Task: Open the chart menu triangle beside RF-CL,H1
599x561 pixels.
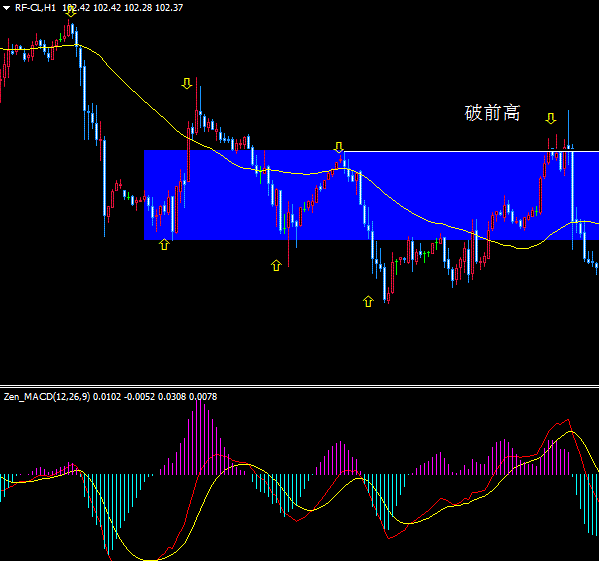Action: click(x=6, y=8)
